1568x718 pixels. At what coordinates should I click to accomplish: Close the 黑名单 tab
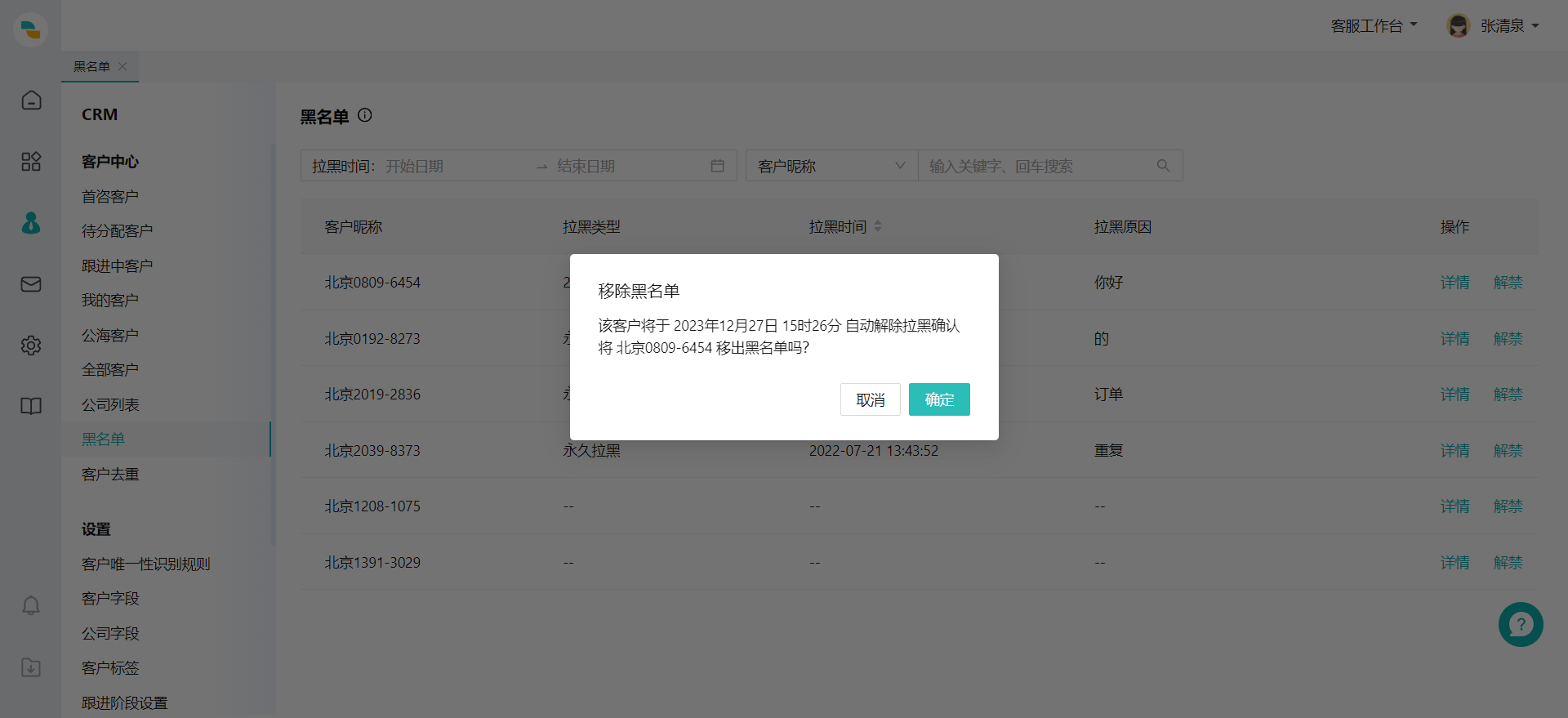click(122, 66)
